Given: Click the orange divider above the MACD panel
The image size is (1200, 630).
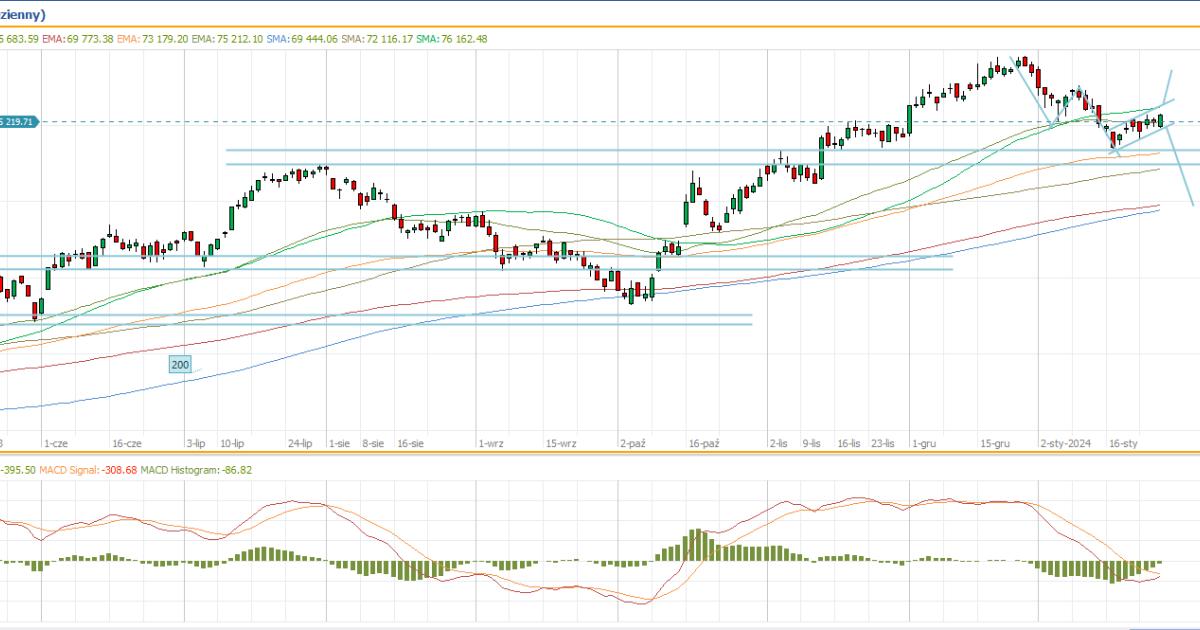Looking at the screenshot, I should click(x=600, y=454).
